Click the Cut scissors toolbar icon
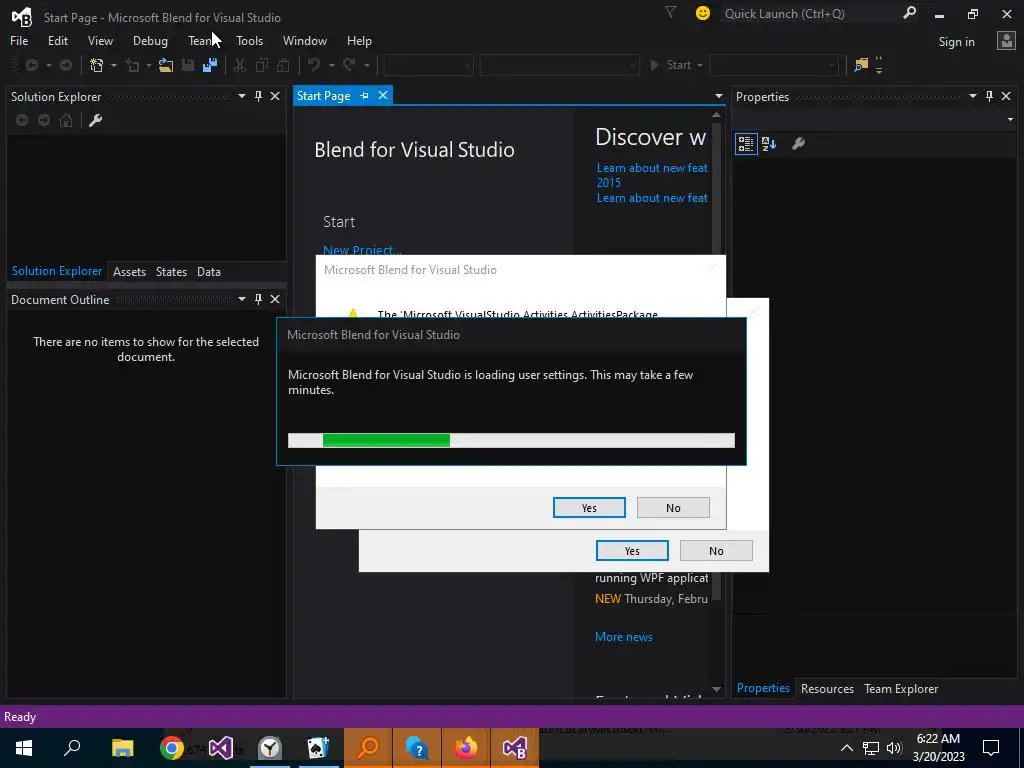 click(240, 65)
